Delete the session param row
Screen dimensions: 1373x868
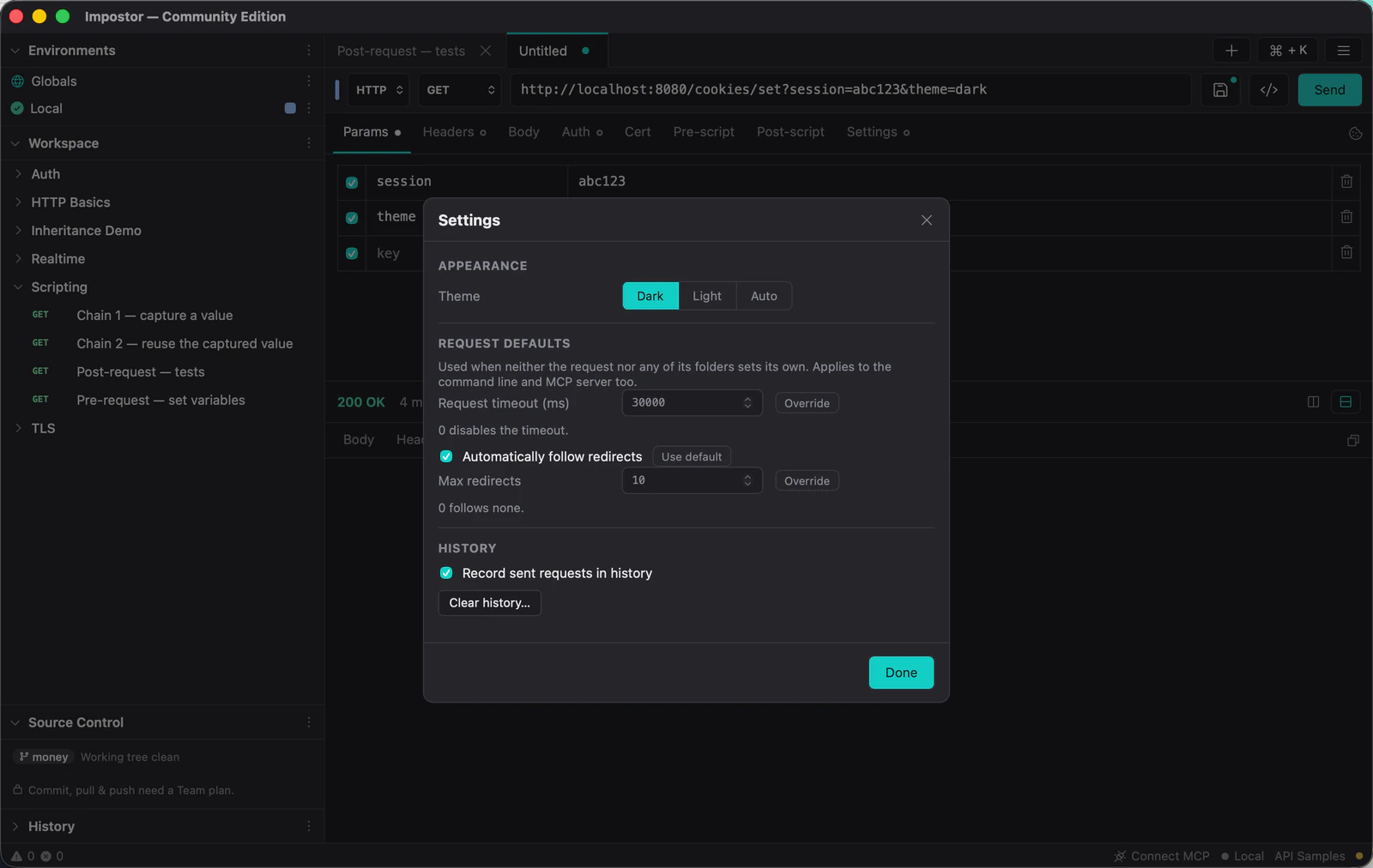[x=1346, y=182]
